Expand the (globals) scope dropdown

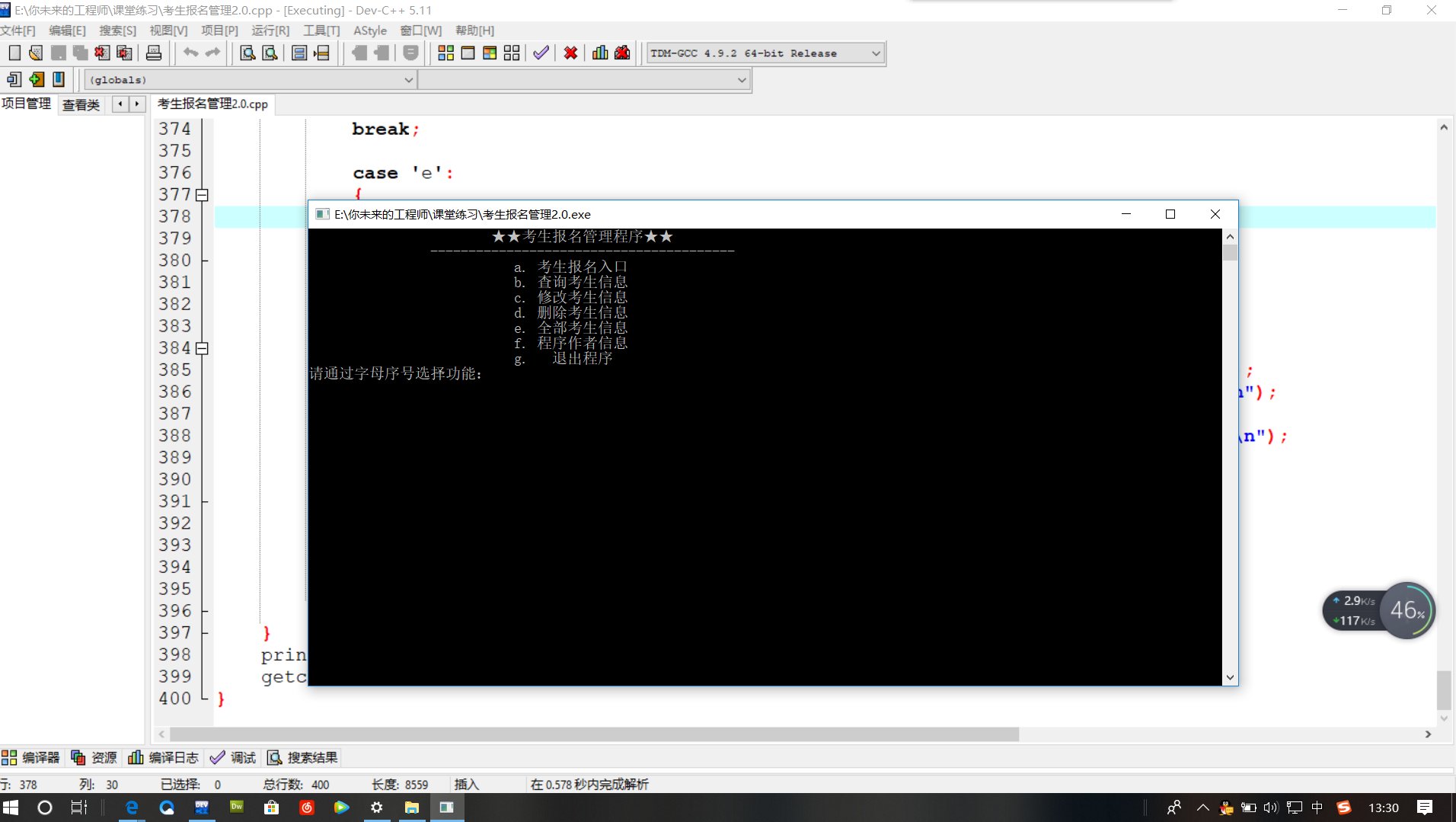click(x=408, y=80)
